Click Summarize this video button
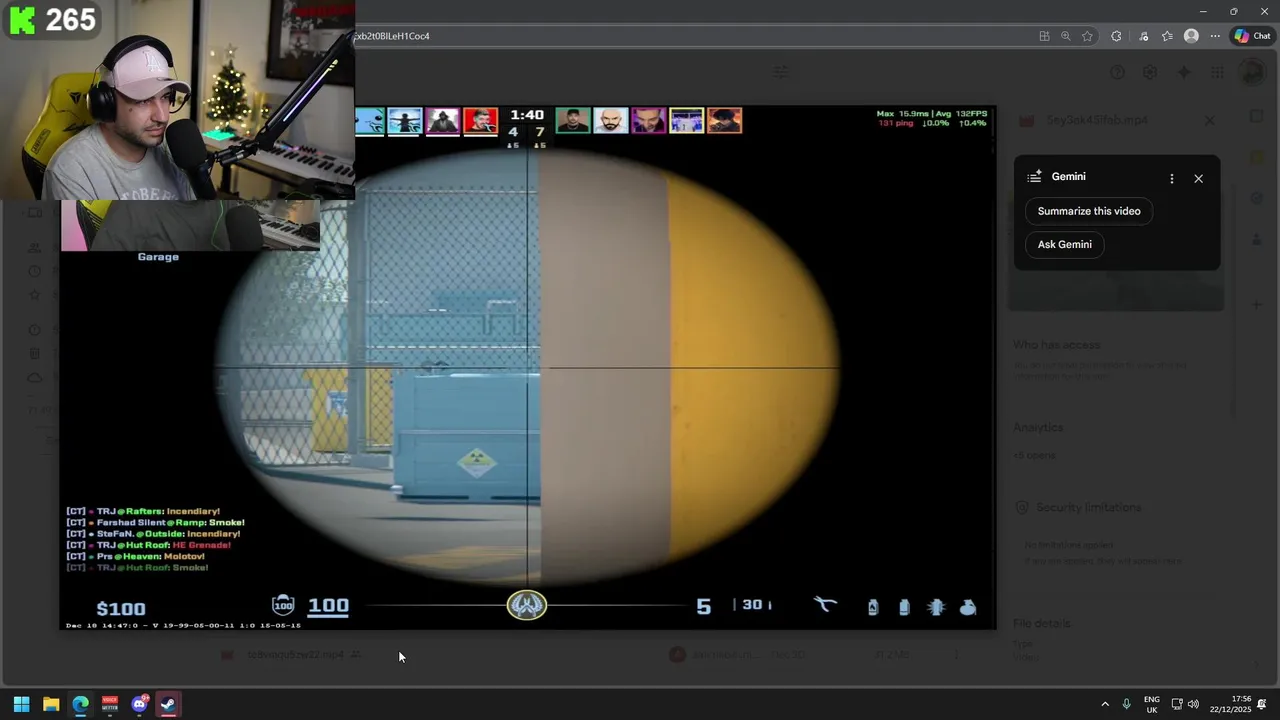This screenshot has height=720, width=1280. coord(1089,211)
